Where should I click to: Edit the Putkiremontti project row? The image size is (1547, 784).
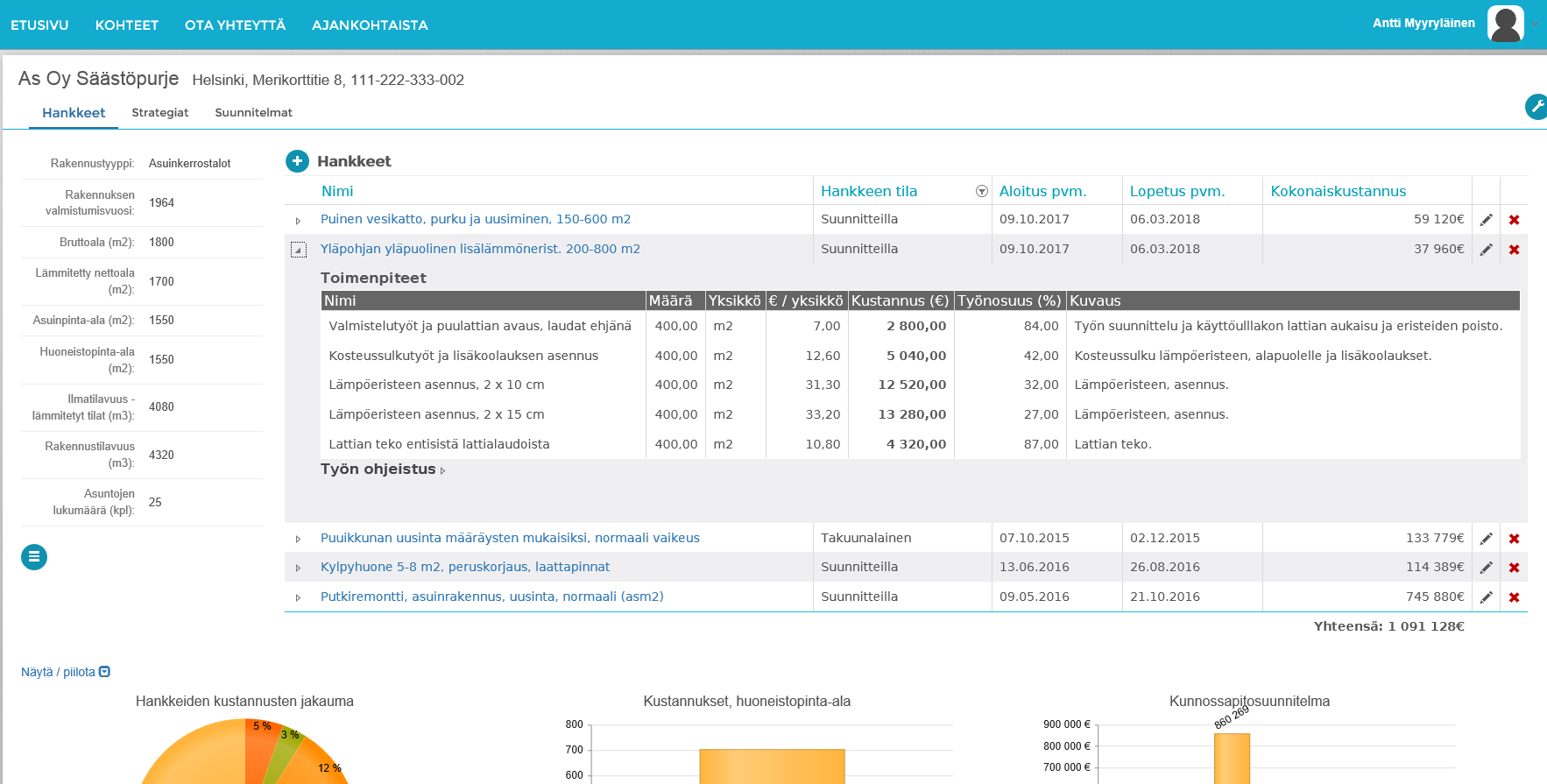point(1487,597)
